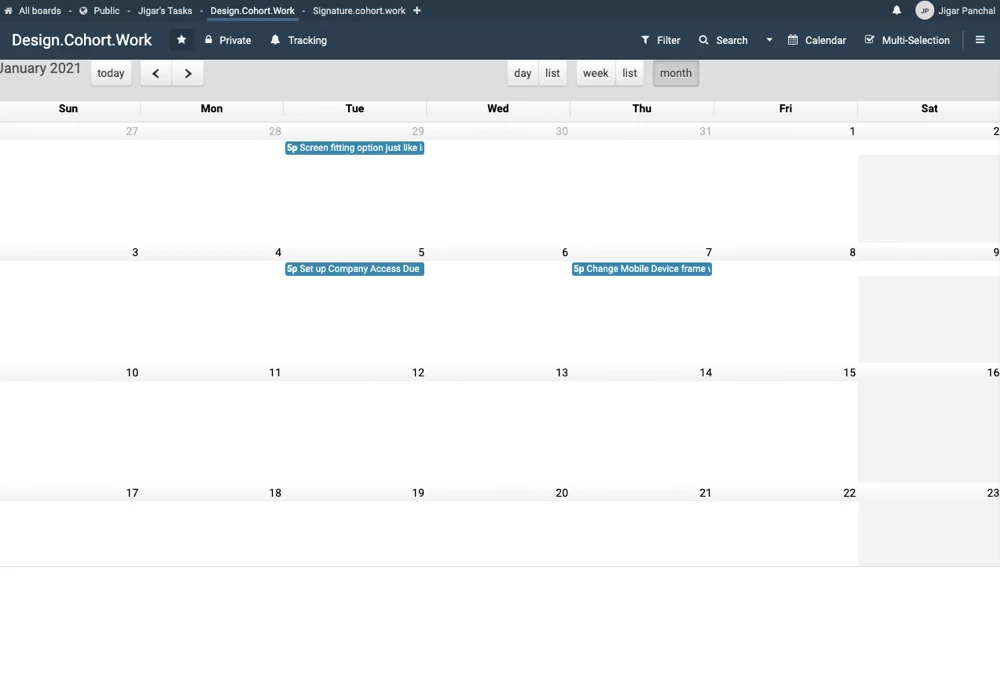Image resolution: width=1000 pixels, height=700 pixels.
Task: Advance to next month with right chevron
Action: 188,73
